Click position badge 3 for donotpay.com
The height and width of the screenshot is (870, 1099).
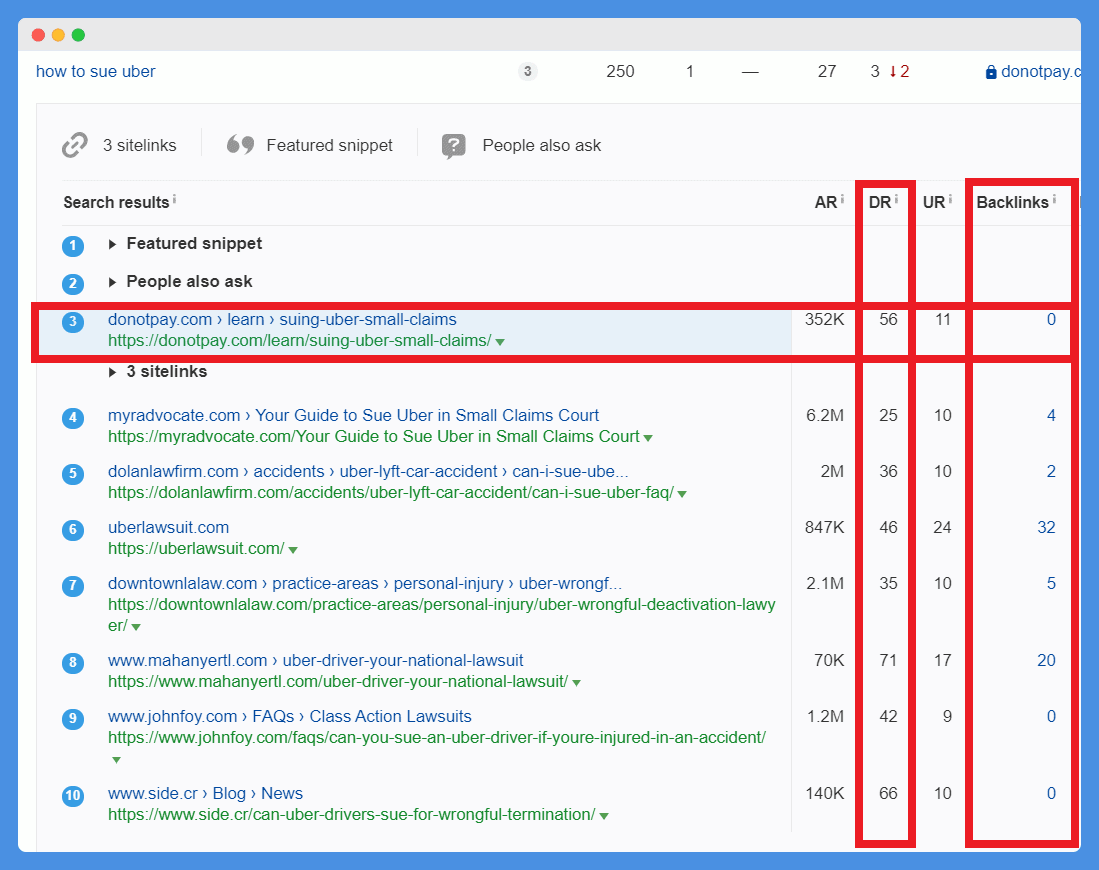73,322
